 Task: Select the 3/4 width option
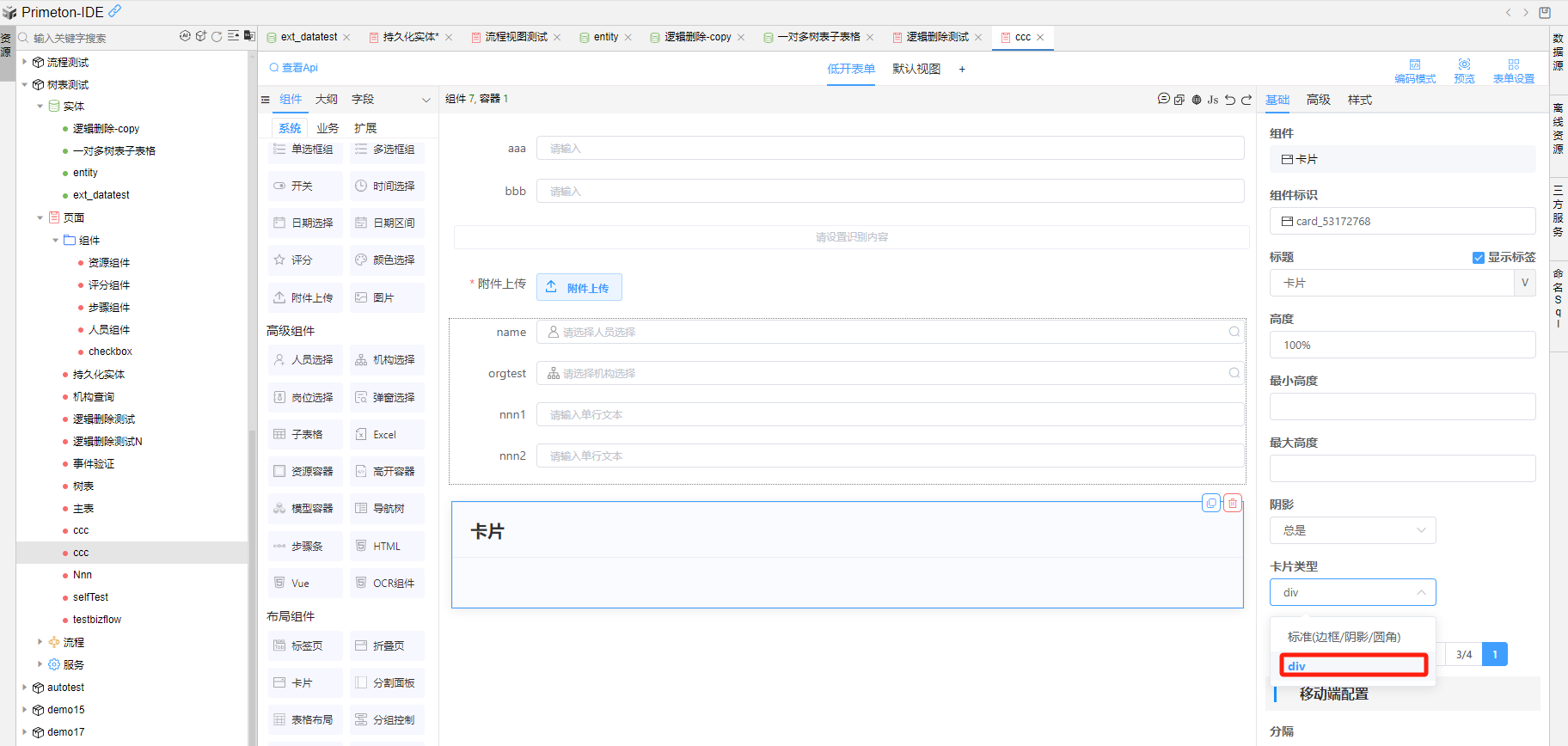click(1464, 655)
